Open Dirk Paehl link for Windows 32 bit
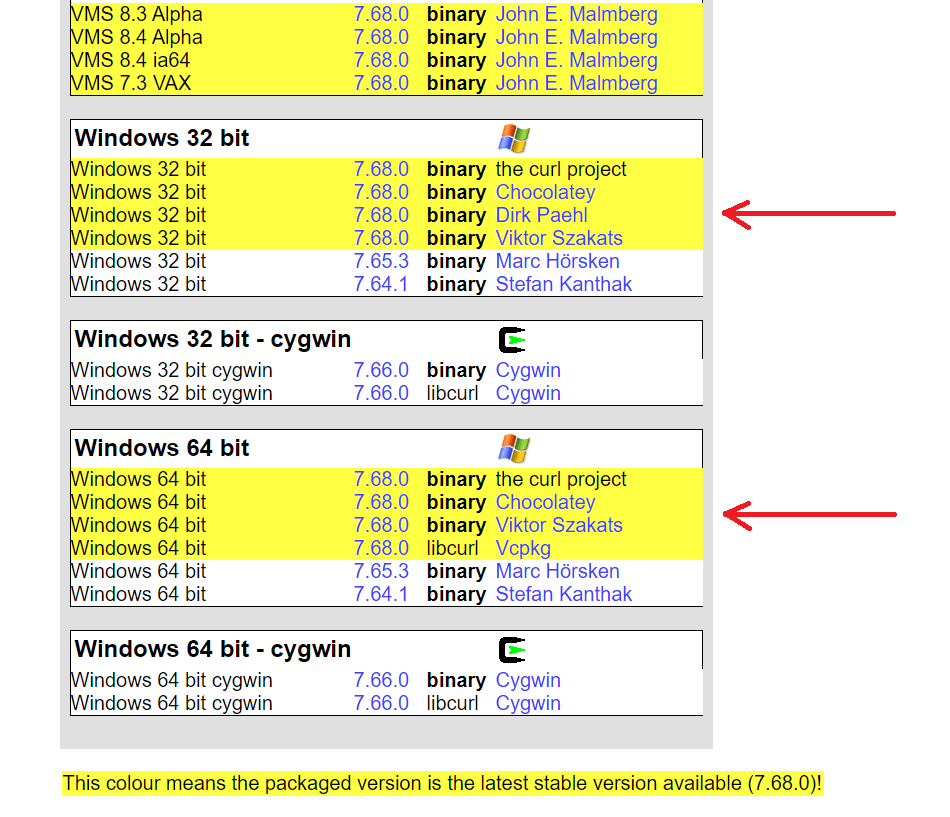 point(542,215)
